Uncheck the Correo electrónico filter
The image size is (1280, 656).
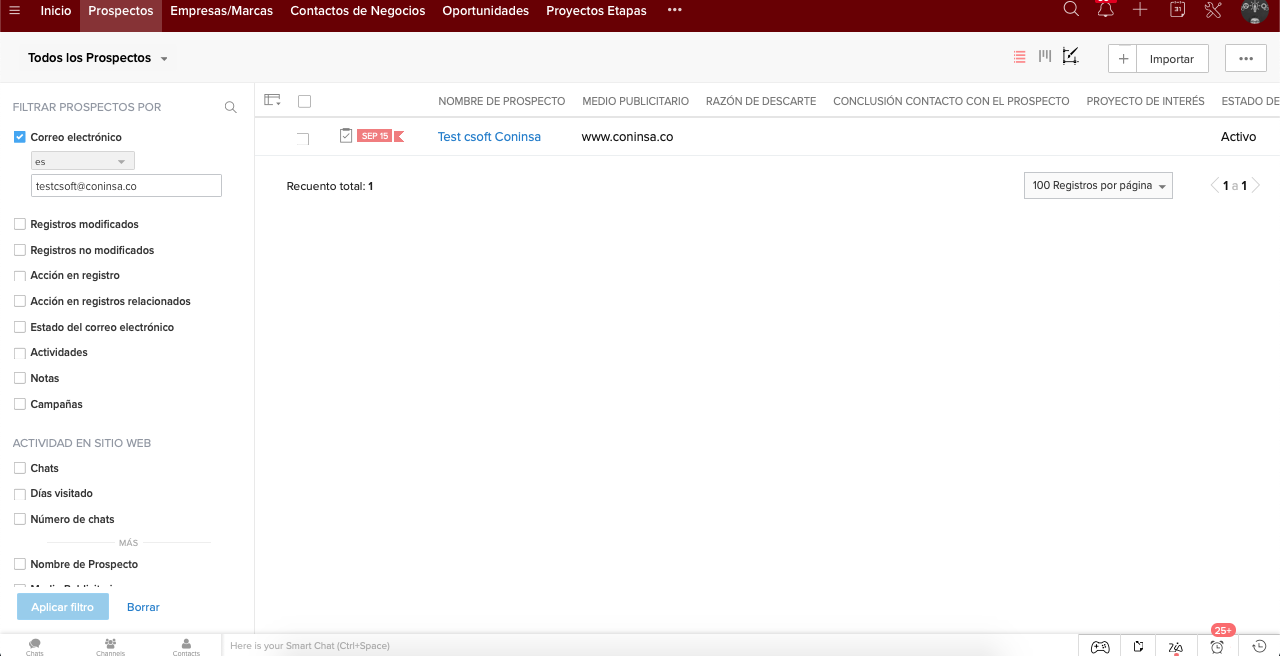20,137
